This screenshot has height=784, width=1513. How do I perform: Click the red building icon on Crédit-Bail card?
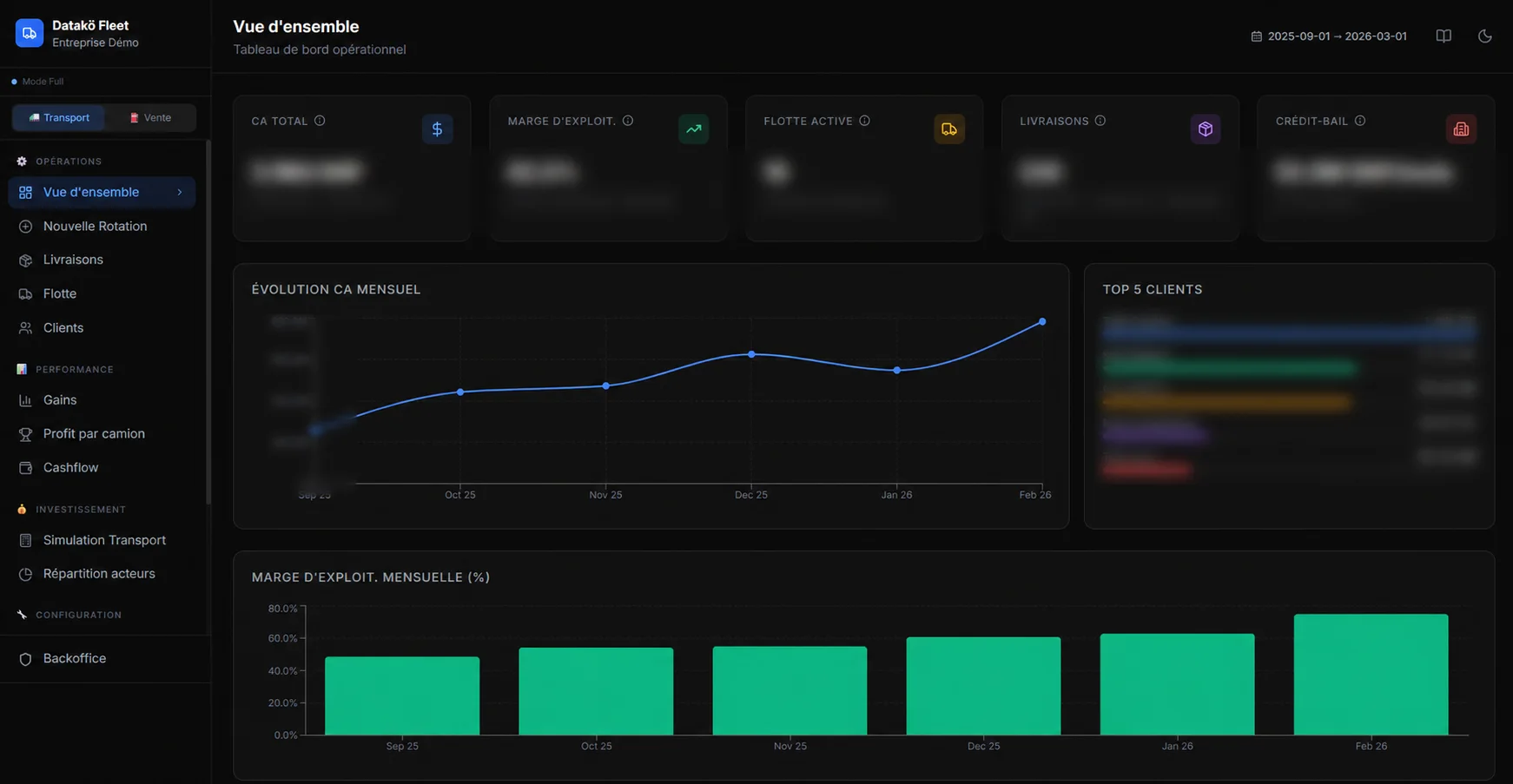[1461, 129]
